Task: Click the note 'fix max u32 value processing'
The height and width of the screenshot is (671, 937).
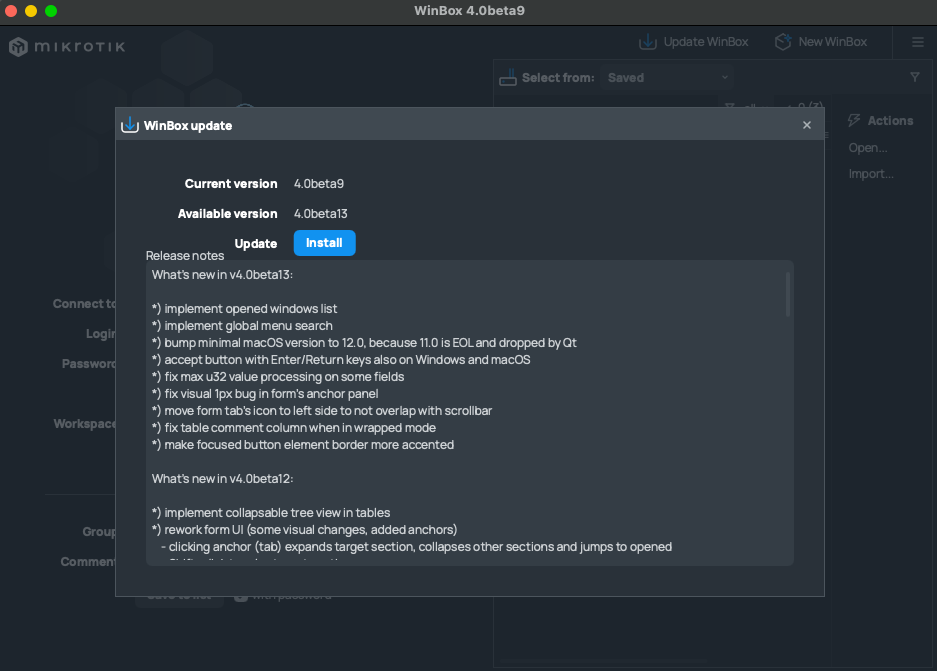Action: (x=278, y=377)
